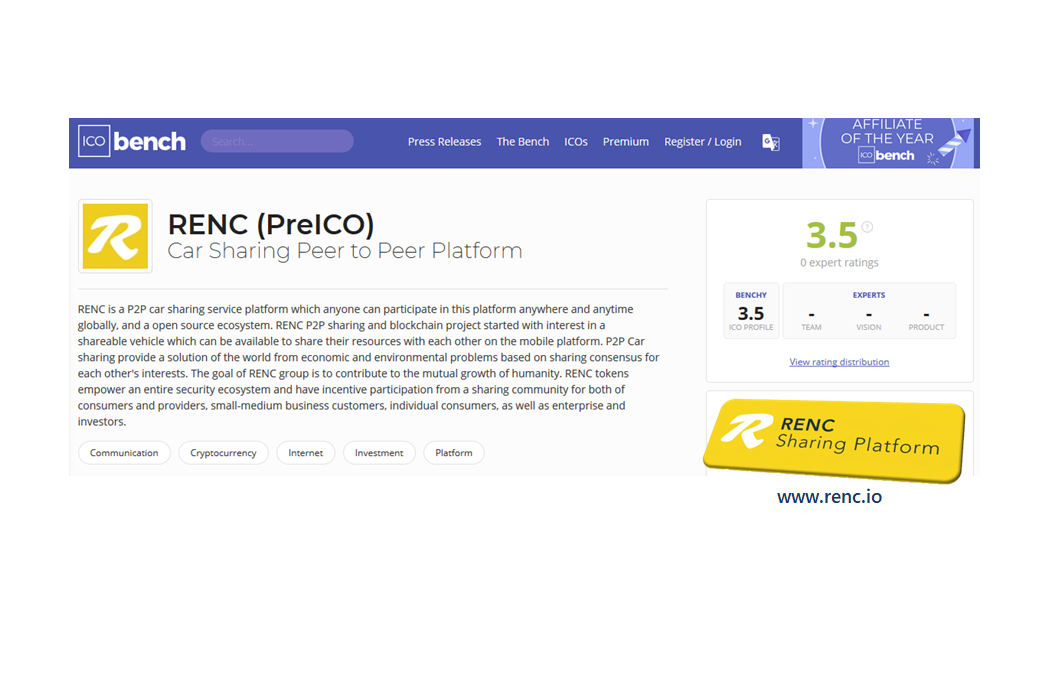Click the RENC yellow R logo

[x=115, y=236]
